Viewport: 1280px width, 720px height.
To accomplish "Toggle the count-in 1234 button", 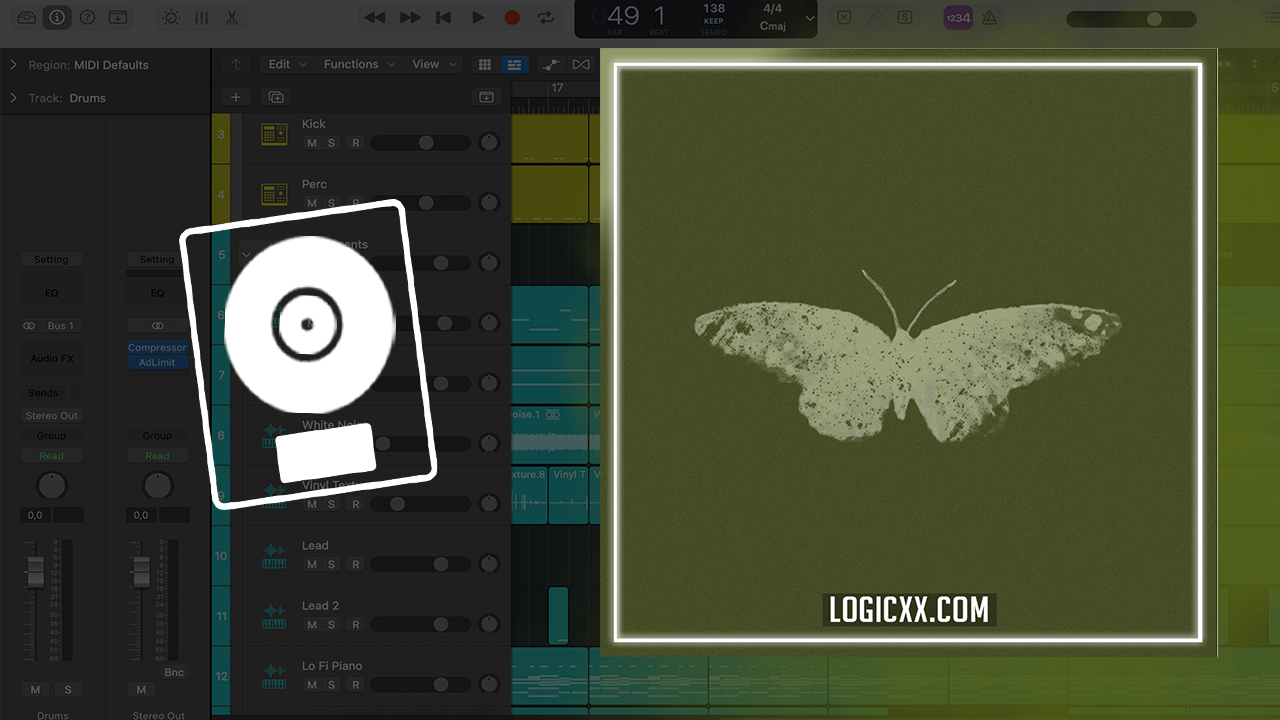I will tap(957, 18).
